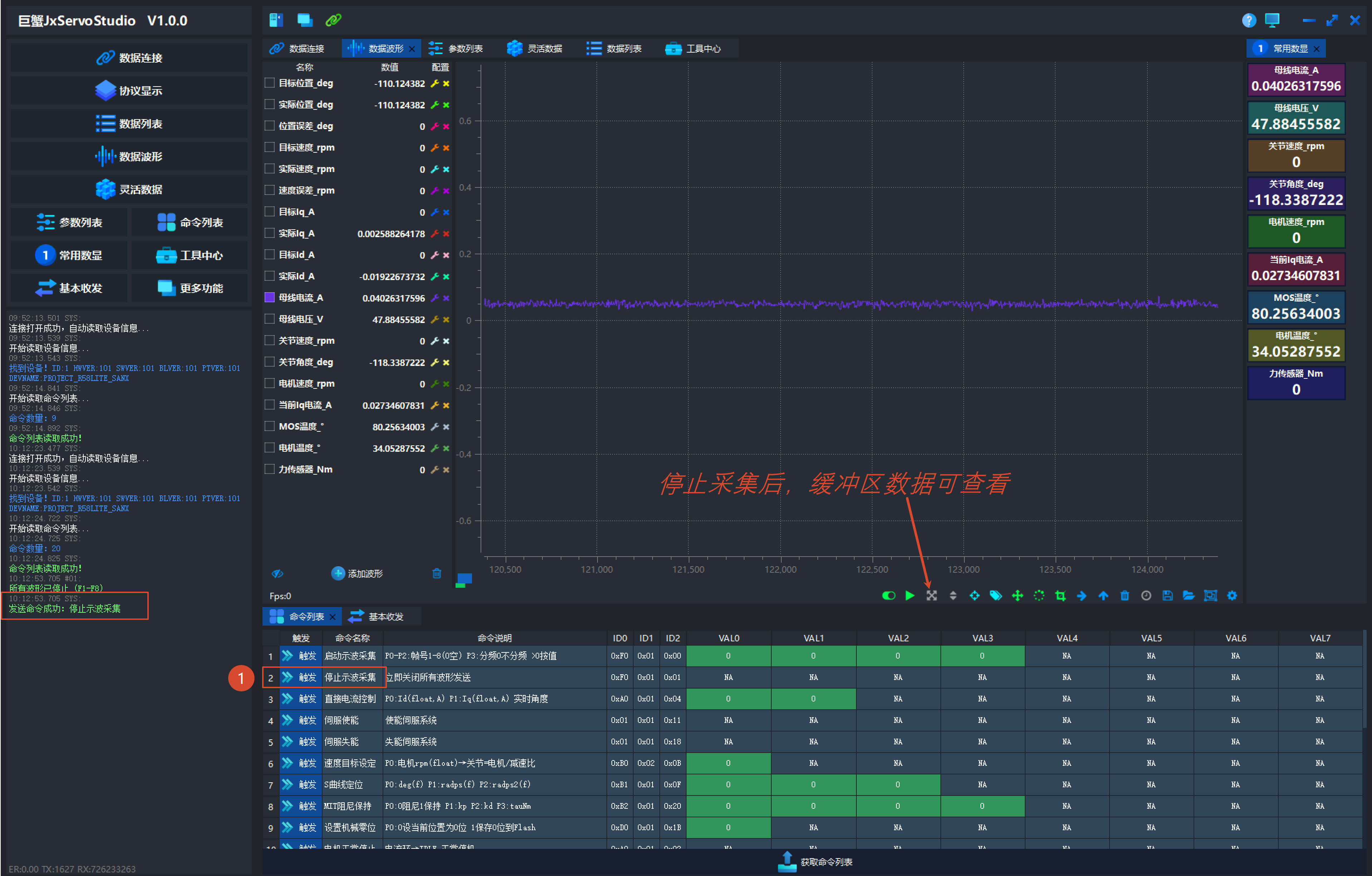The width and height of the screenshot is (1372, 876).
Task: Enable the MOS温度 waveform checkbox
Action: 270,426
